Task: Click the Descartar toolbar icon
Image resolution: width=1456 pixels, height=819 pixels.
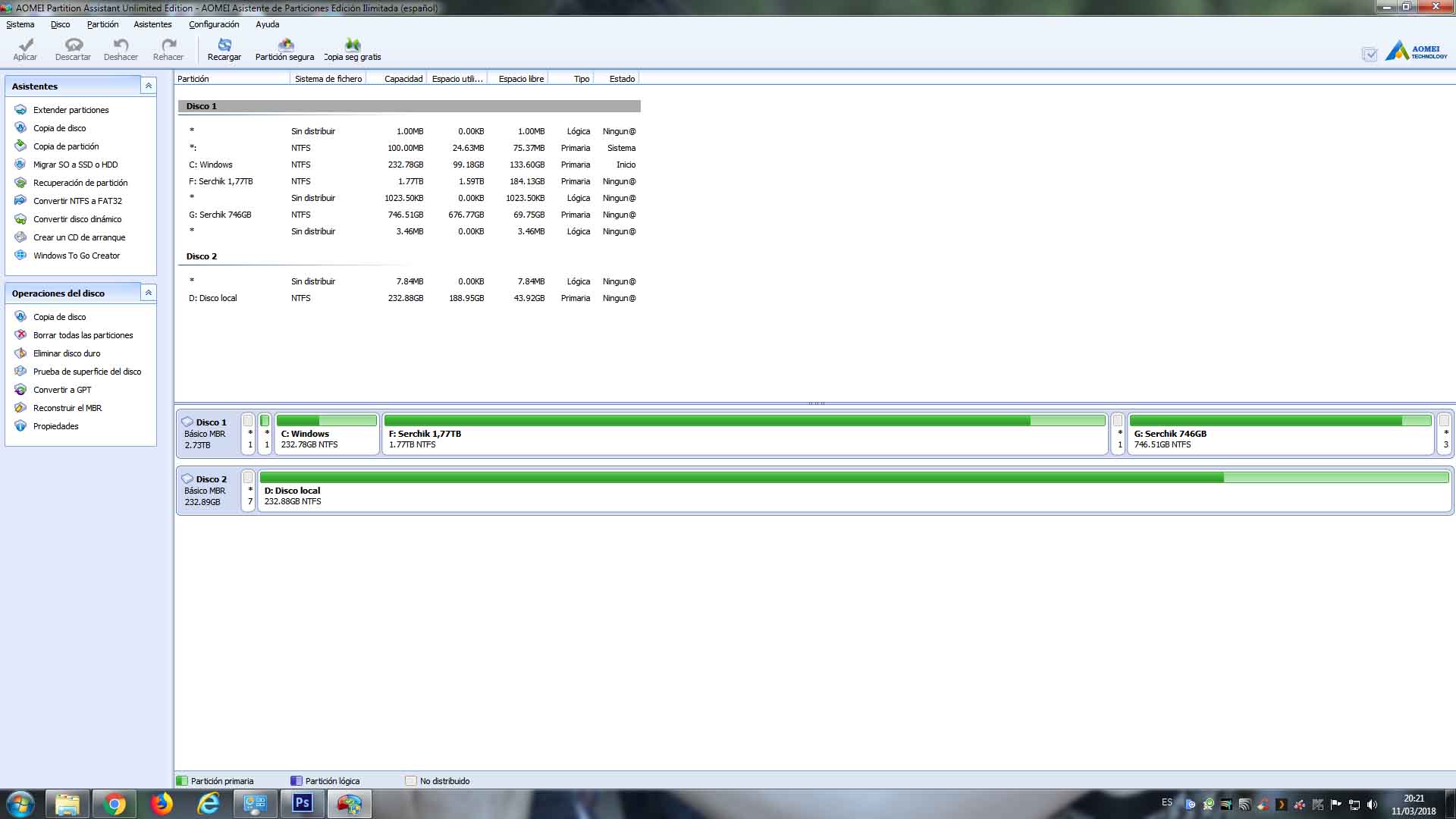Action: tap(74, 45)
